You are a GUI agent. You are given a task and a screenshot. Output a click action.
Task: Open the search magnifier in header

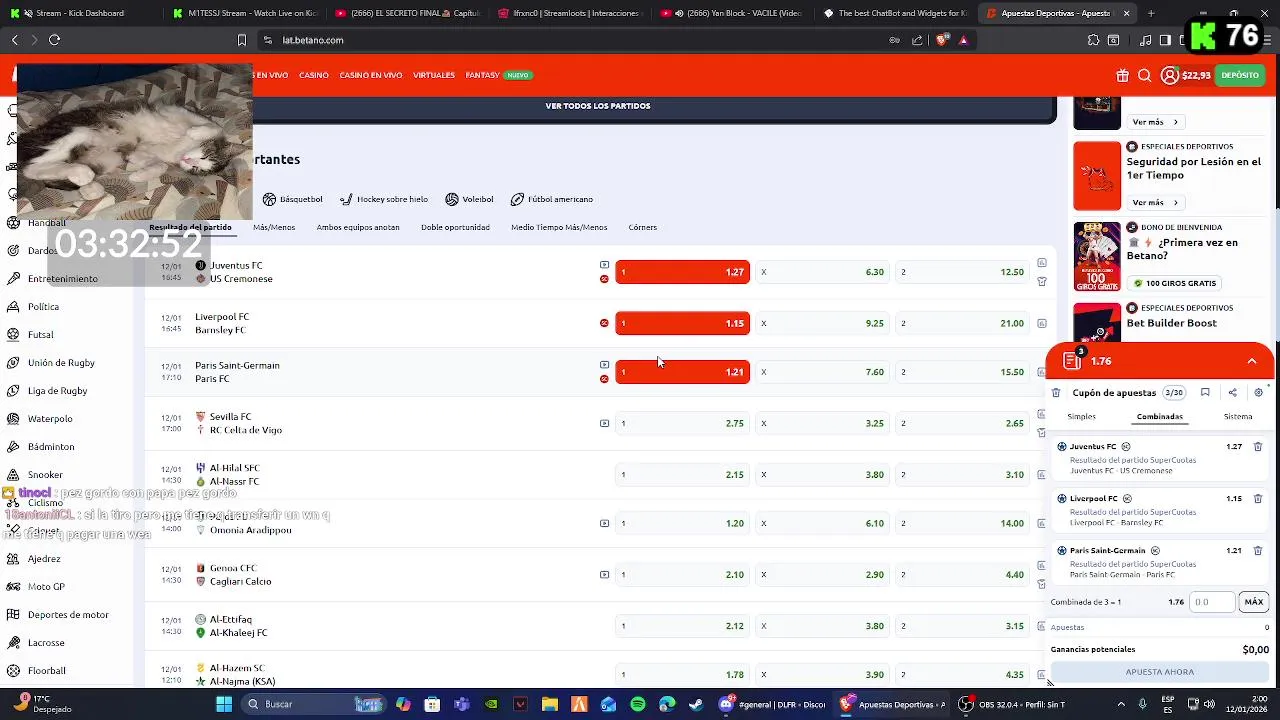1144,75
